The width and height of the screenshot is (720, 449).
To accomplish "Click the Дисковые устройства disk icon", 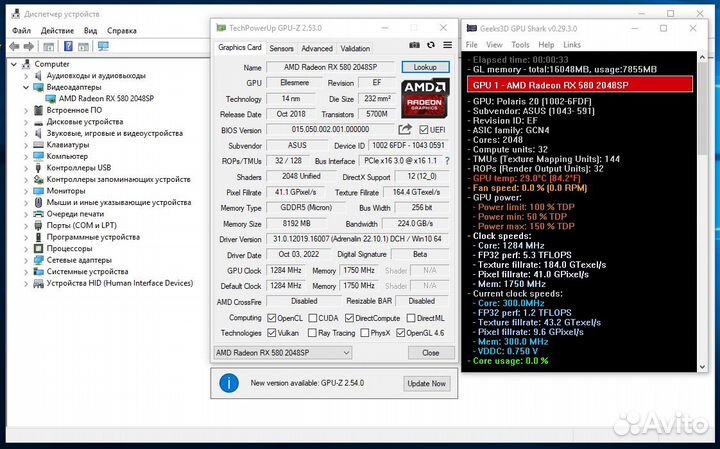I will pos(39,122).
